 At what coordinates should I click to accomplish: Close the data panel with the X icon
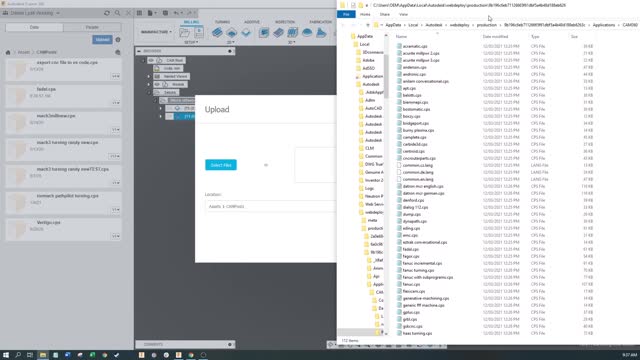[x=128, y=13]
